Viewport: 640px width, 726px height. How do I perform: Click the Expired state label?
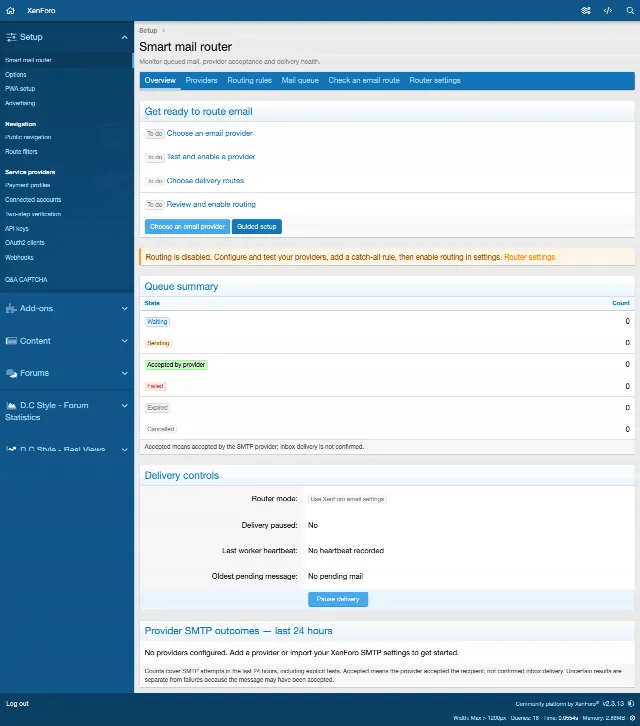157,408
